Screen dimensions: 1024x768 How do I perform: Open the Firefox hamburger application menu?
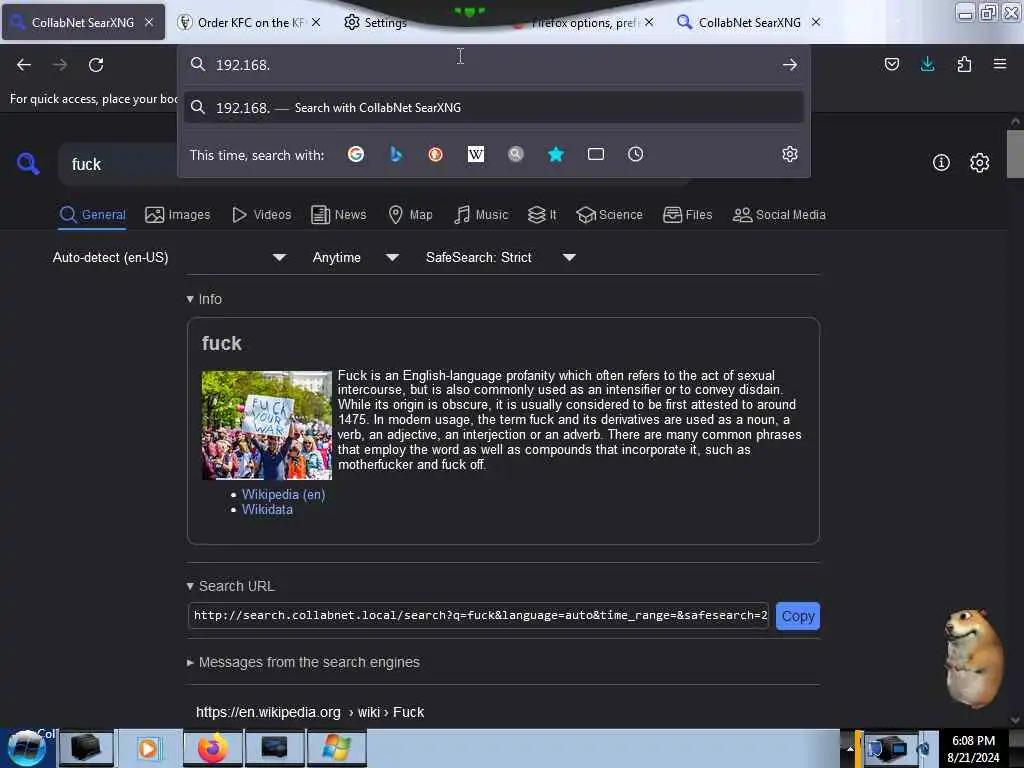coord(1000,64)
